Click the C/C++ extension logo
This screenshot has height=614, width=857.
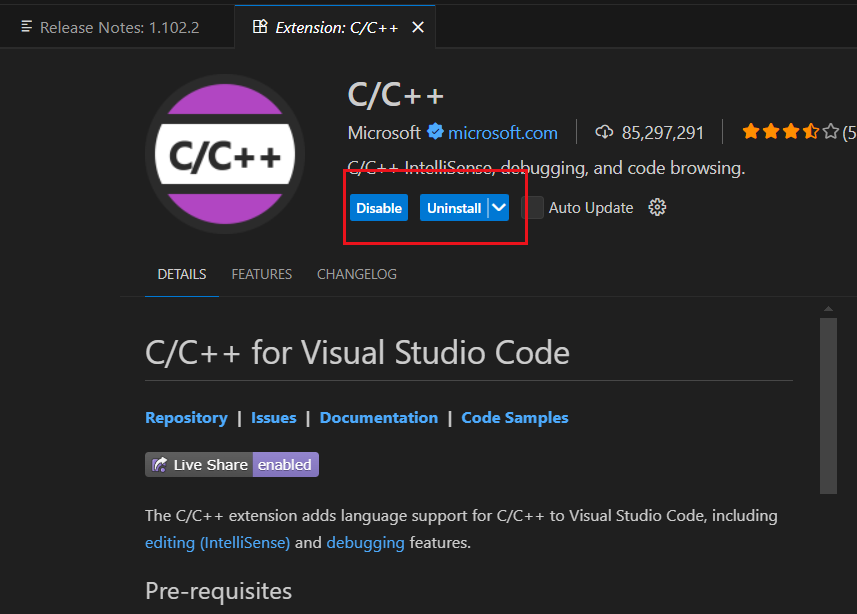(225, 154)
